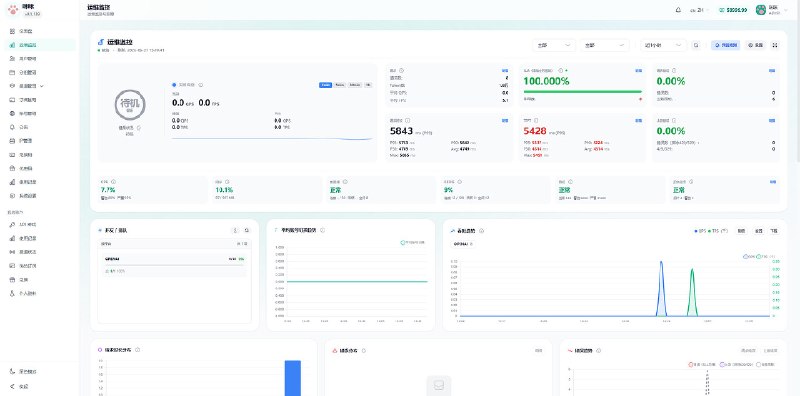Click the info icon beside the throughput trend title
This screenshot has width=800, height=396.
tap(482, 231)
